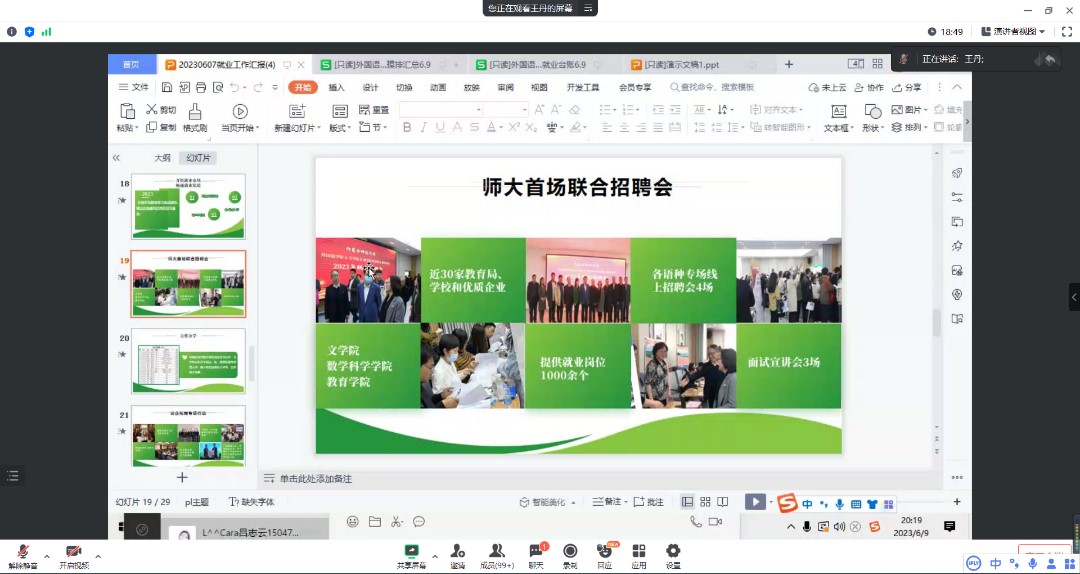Image resolution: width=1080 pixels, height=574 pixels.
Task: Click the Save icon in quick access toolbar
Action: [x=167, y=88]
